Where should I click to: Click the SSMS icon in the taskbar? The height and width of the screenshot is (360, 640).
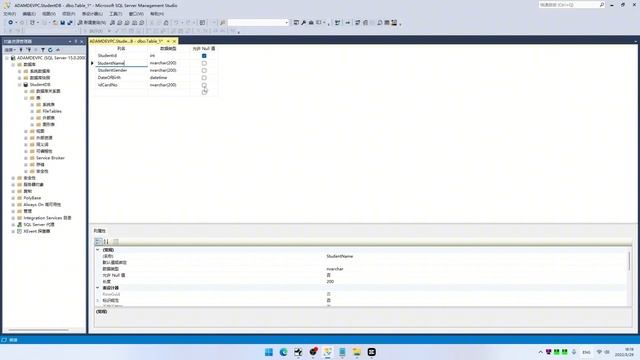[x=327, y=352]
